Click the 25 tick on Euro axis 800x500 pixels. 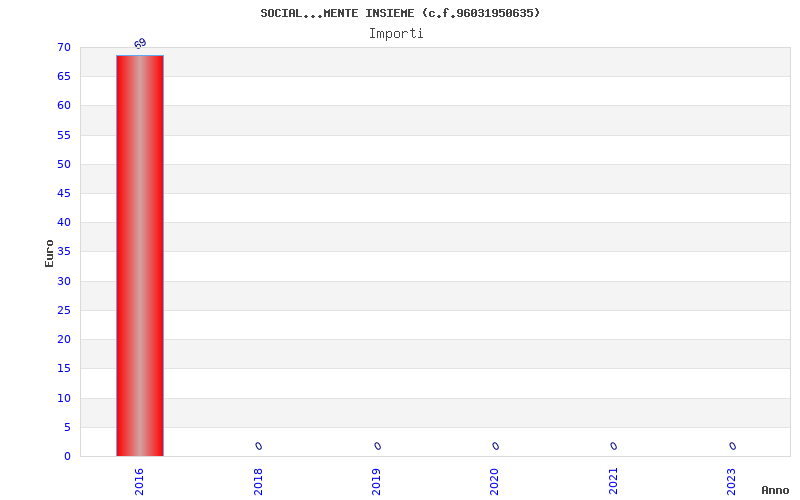pos(64,310)
